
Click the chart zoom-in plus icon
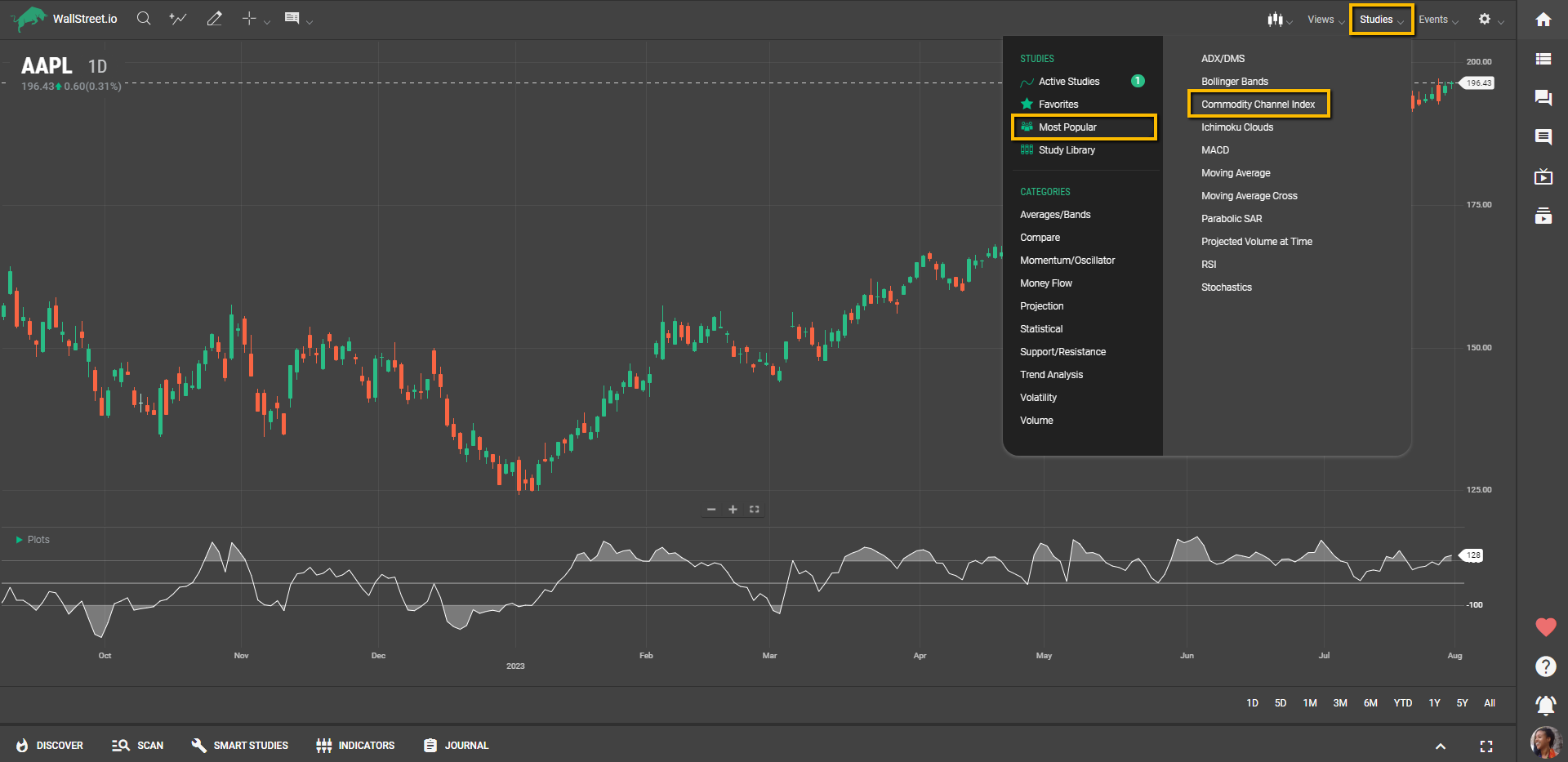click(733, 510)
